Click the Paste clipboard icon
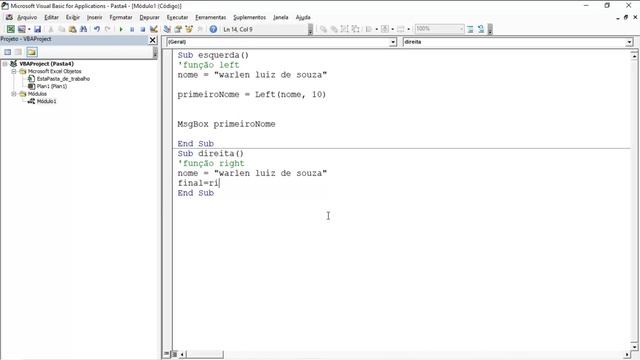The height and width of the screenshot is (360, 640). click(73, 29)
